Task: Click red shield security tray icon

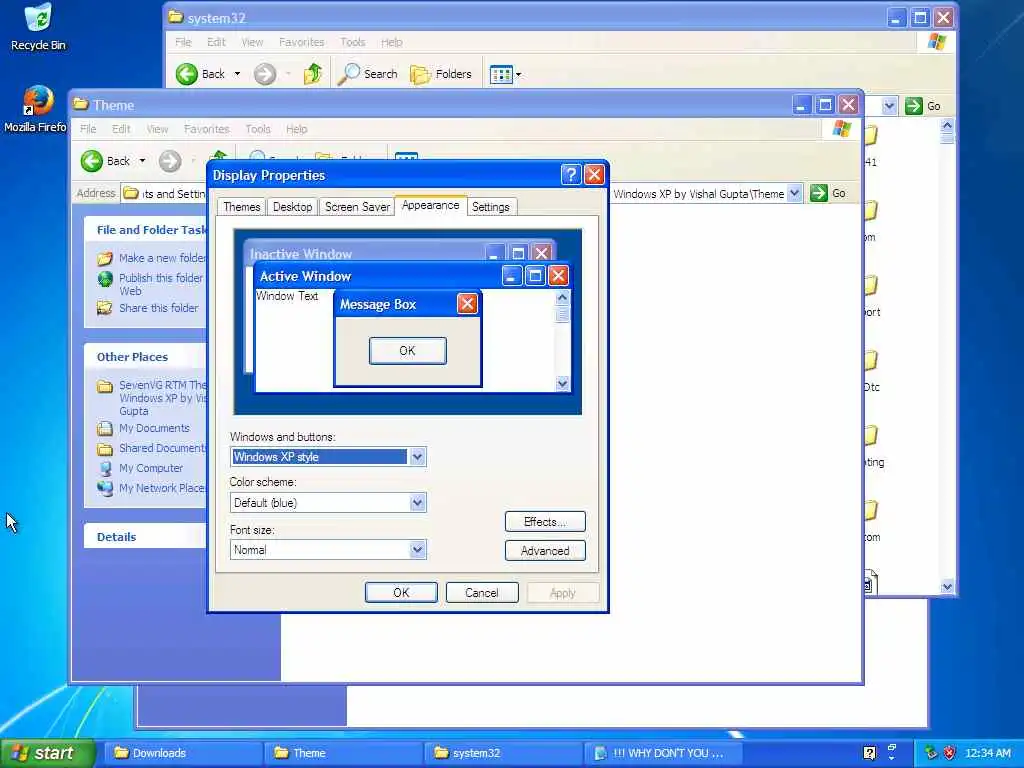Action: (950, 753)
